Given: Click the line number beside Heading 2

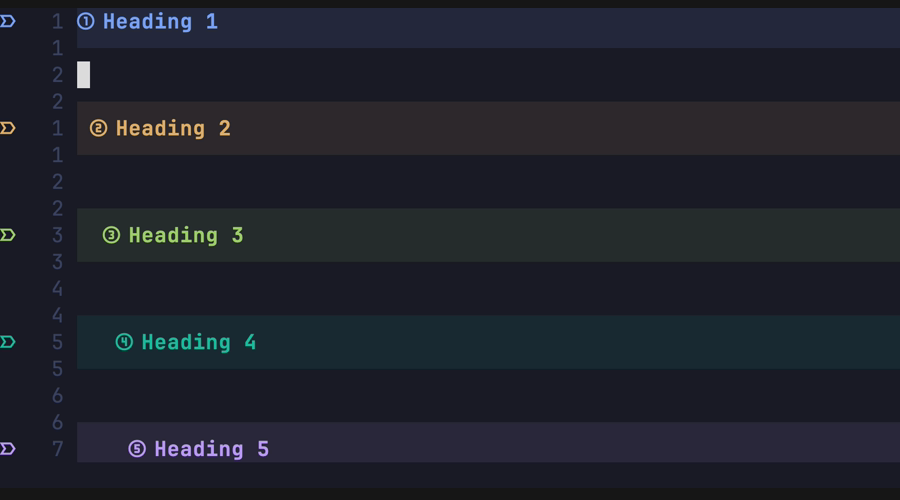Looking at the screenshot, I should pos(57,128).
